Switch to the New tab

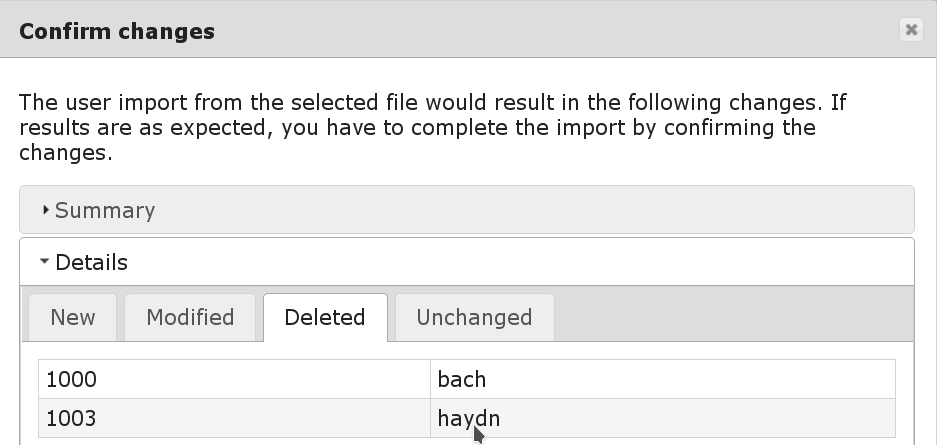coord(73,318)
